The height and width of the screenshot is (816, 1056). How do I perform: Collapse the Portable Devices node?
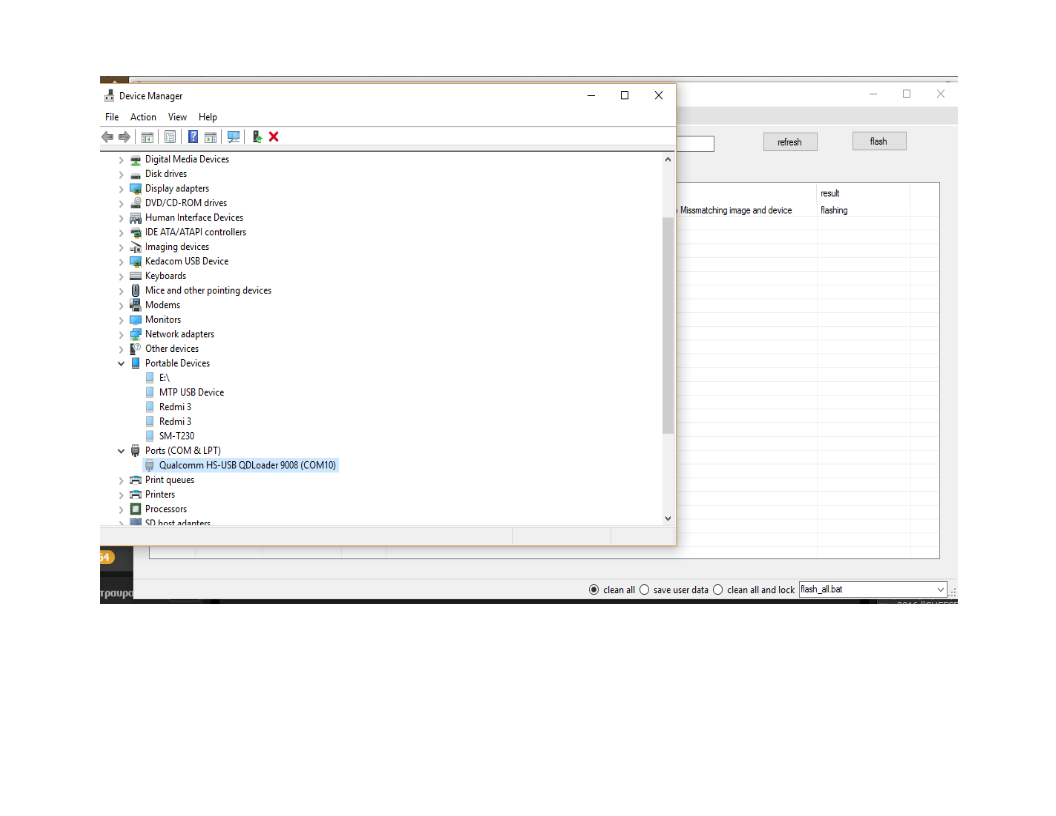[x=121, y=364]
